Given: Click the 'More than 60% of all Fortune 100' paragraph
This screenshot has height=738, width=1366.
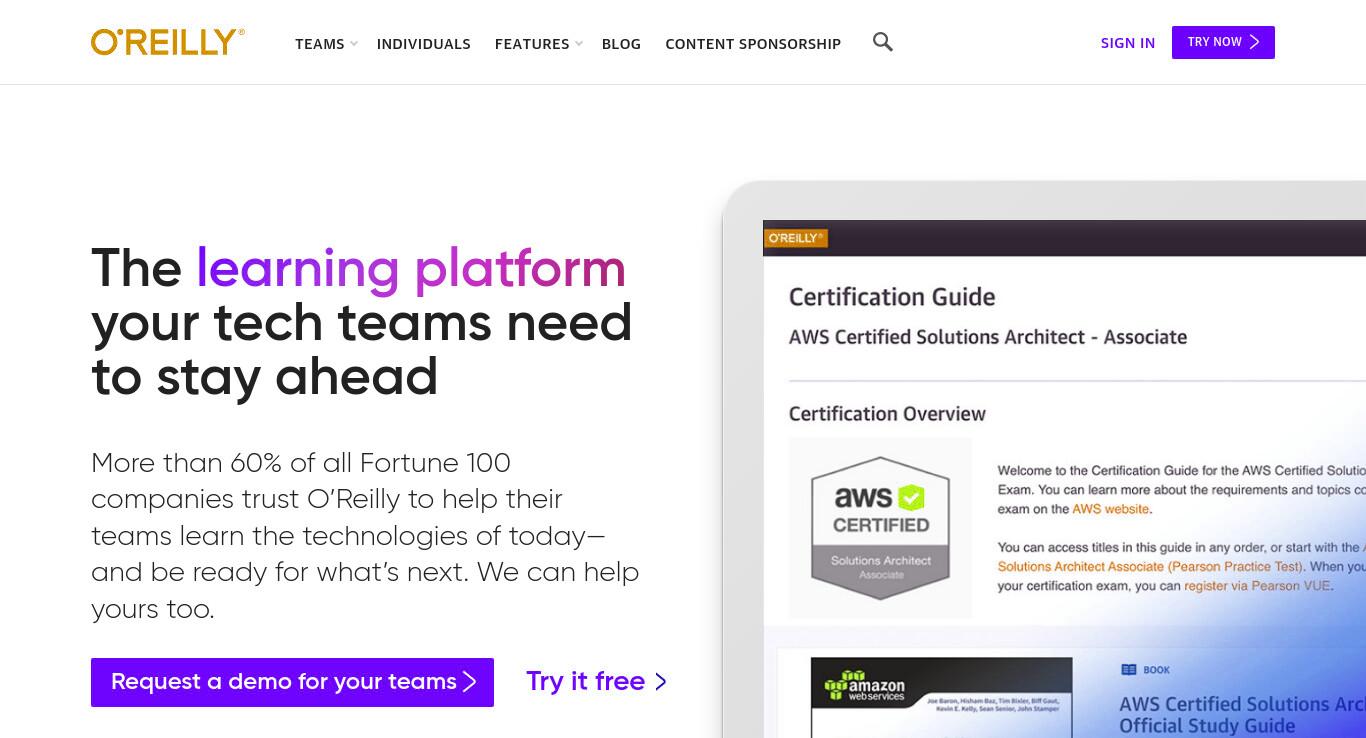Looking at the screenshot, I should 365,536.
